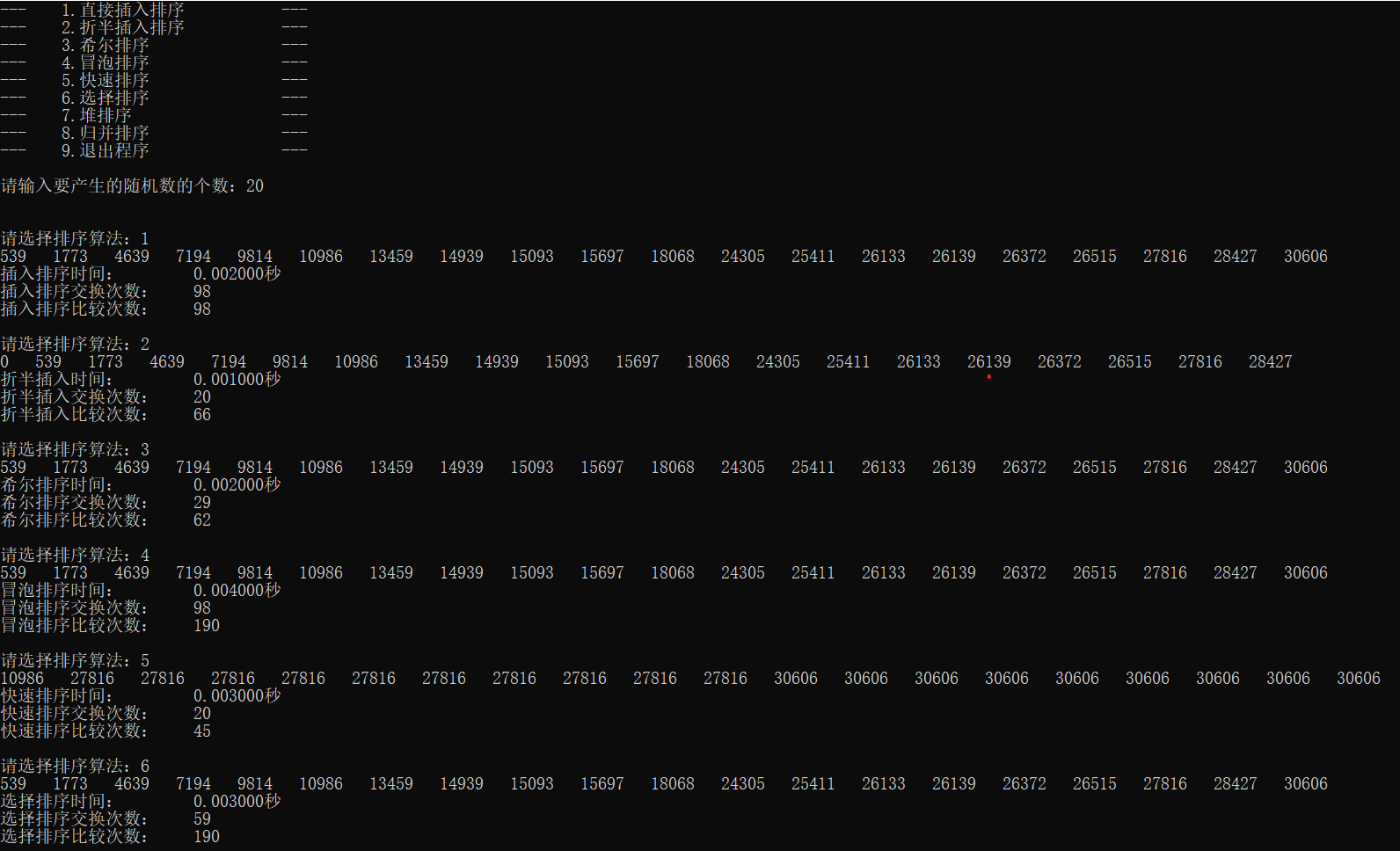Click menu line '5.快速排序'
Viewport: 1400px width, 851px height.
106,80
